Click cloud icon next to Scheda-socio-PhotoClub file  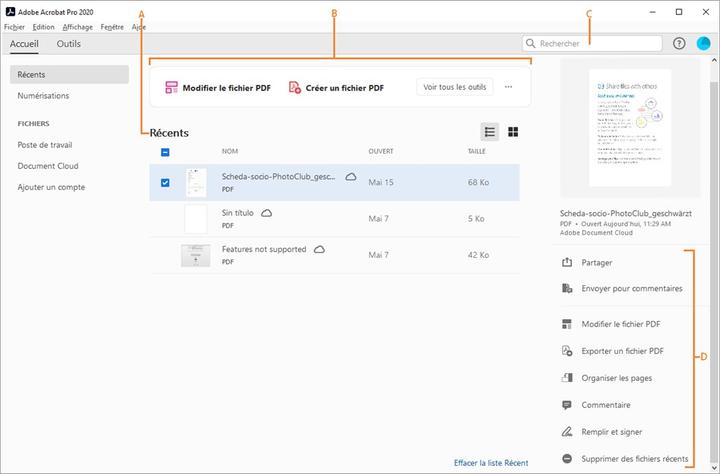point(351,177)
